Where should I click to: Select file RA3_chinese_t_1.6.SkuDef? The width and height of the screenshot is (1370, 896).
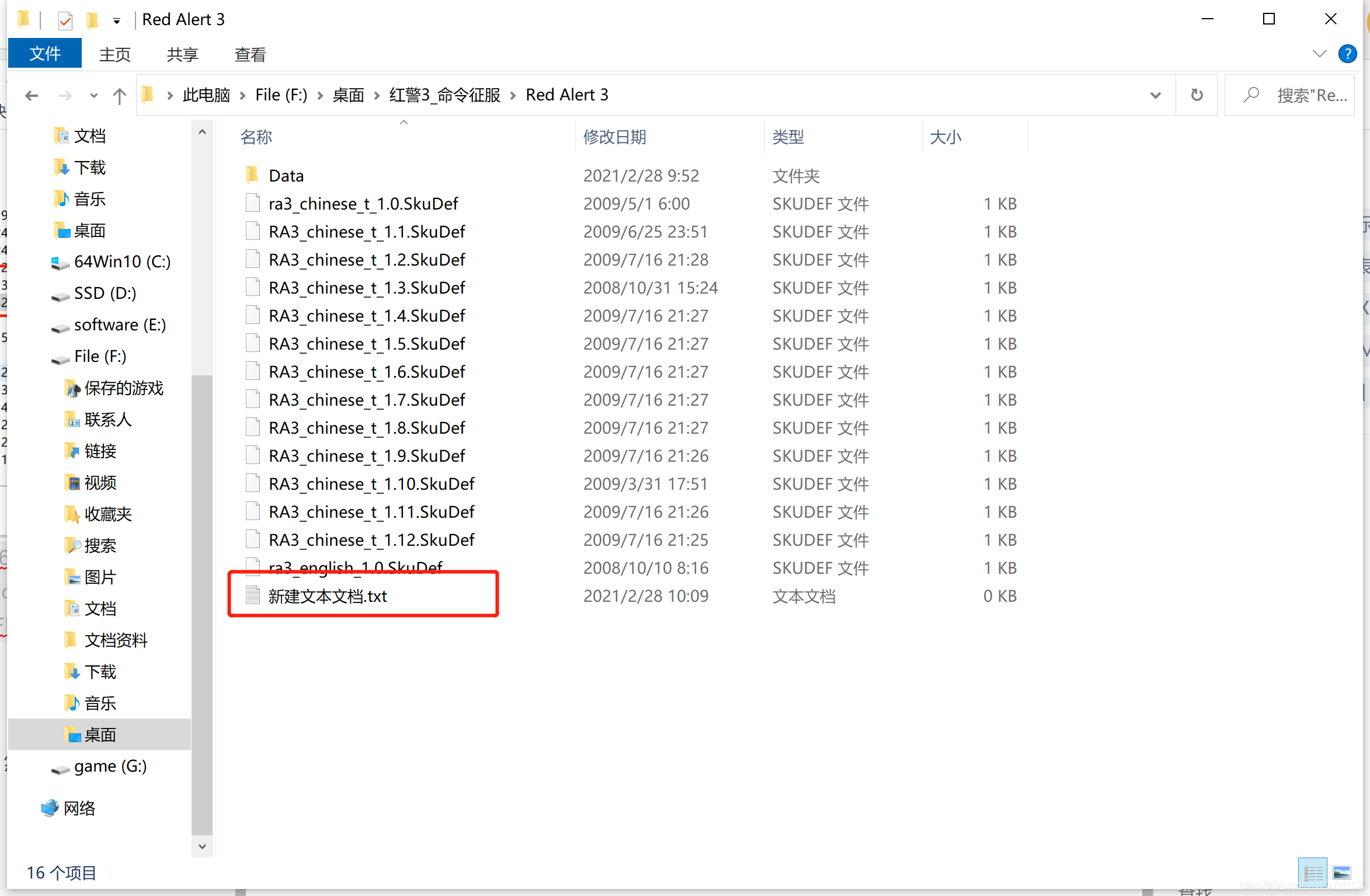coord(367,372)
